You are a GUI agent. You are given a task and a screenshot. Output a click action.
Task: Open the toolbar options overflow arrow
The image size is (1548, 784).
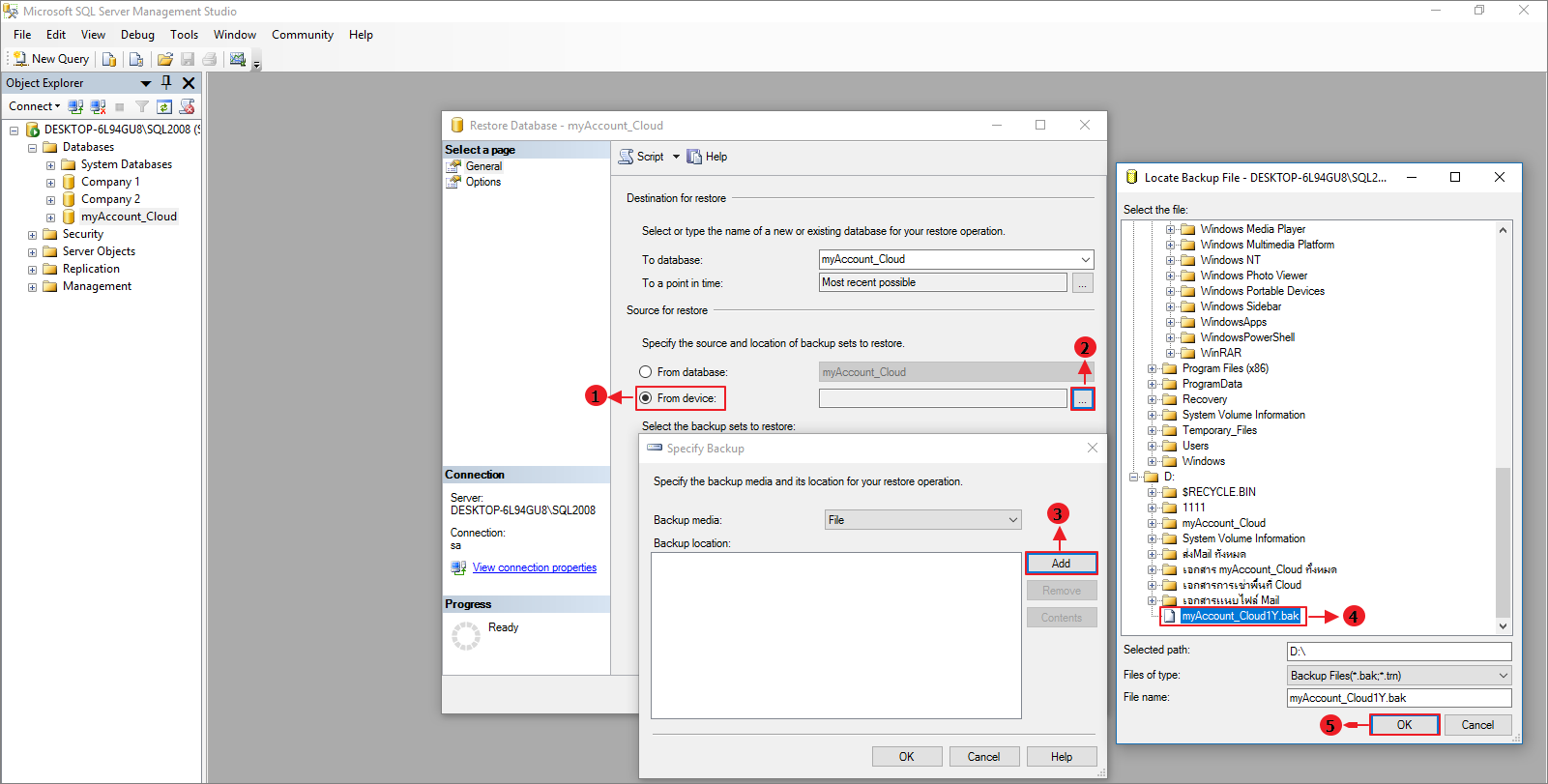tap(256, 64)
